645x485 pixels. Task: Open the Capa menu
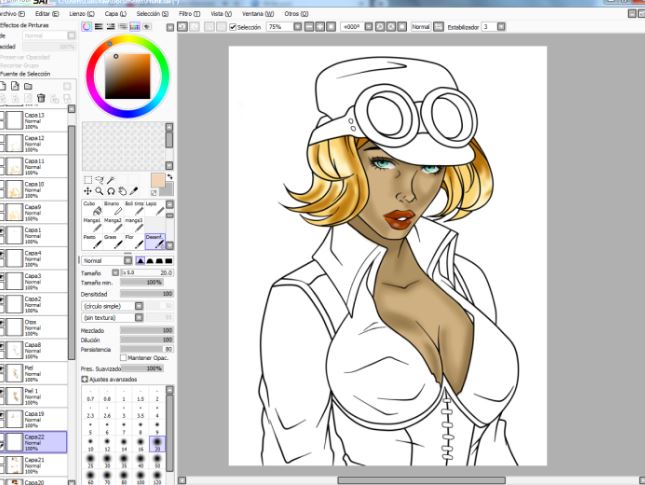click(115, 14)
